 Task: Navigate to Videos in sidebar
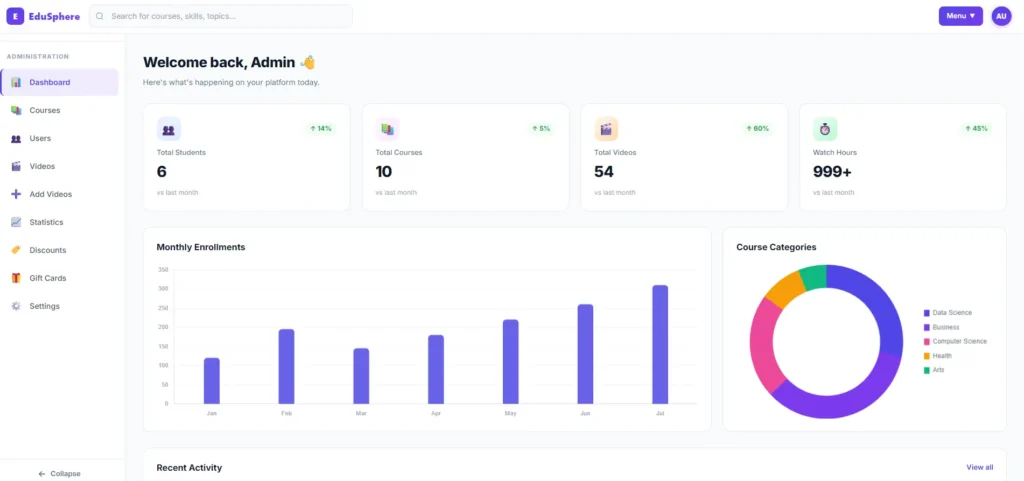pos(59,166)
